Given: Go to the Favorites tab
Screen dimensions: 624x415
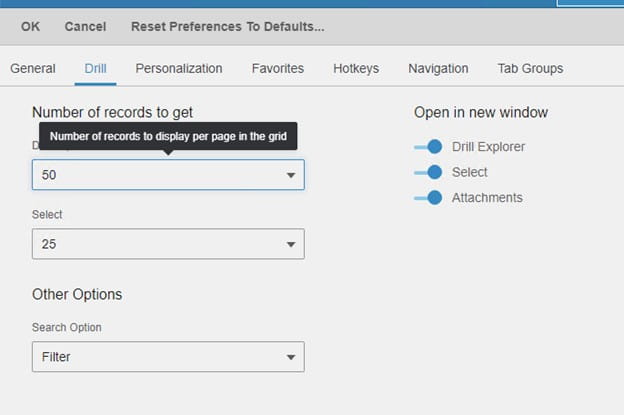Looking at the screenshot, I should (278, 68).
